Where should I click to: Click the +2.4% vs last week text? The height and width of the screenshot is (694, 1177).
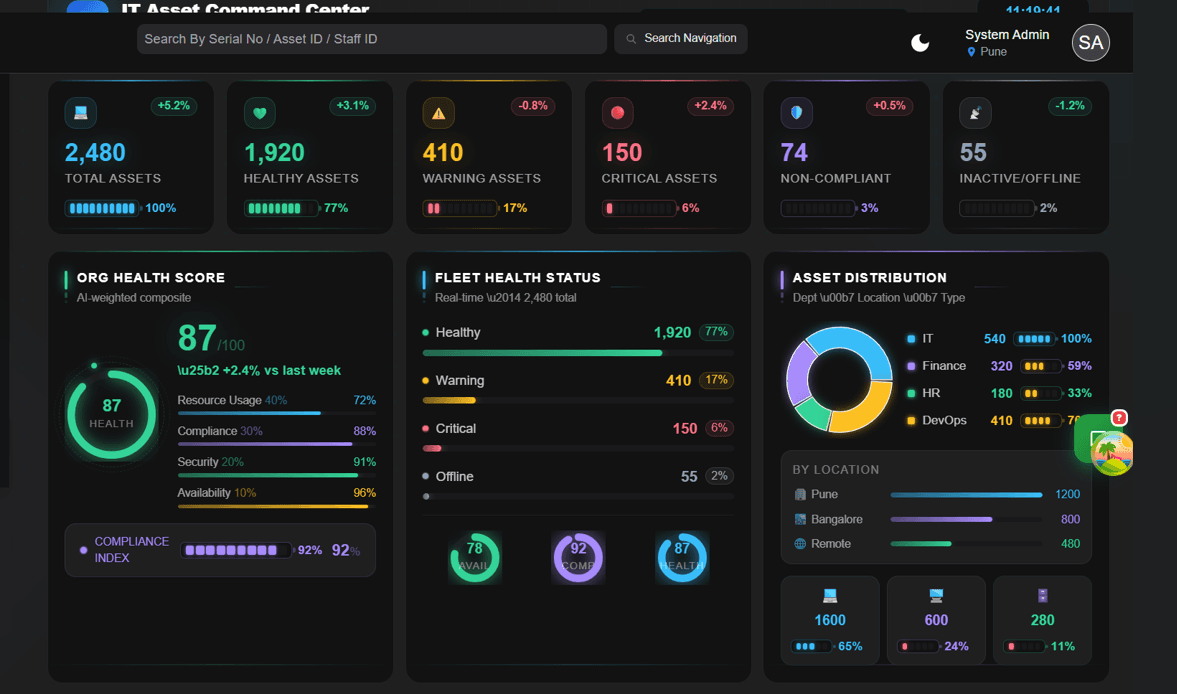pyautogui.click(x=259, y=371)
